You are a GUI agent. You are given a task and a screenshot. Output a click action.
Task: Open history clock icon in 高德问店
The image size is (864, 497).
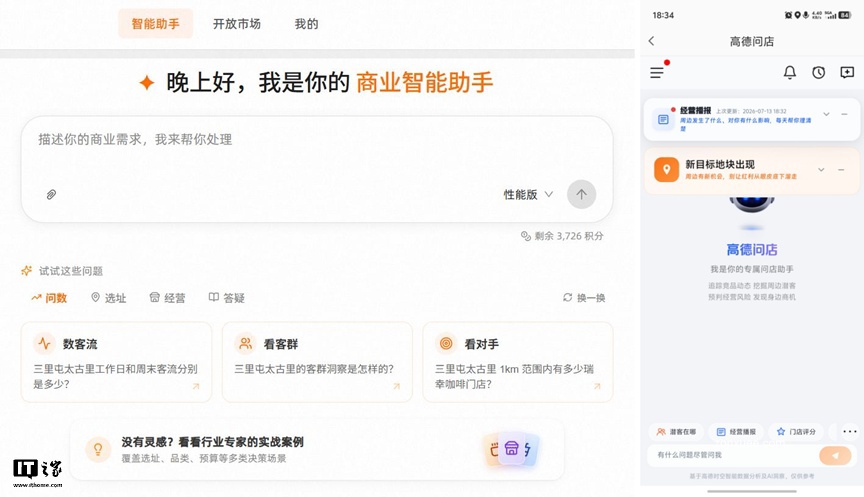pos(818,72)
